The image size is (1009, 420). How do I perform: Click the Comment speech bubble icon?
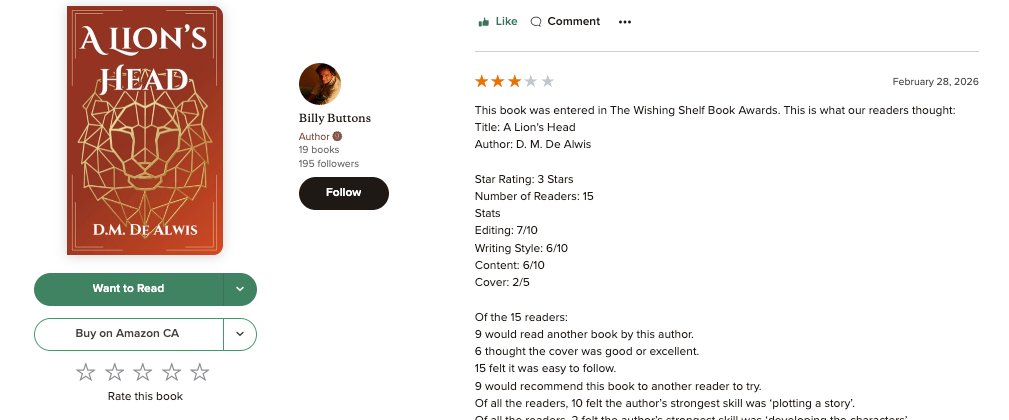[x=536, y=21]
